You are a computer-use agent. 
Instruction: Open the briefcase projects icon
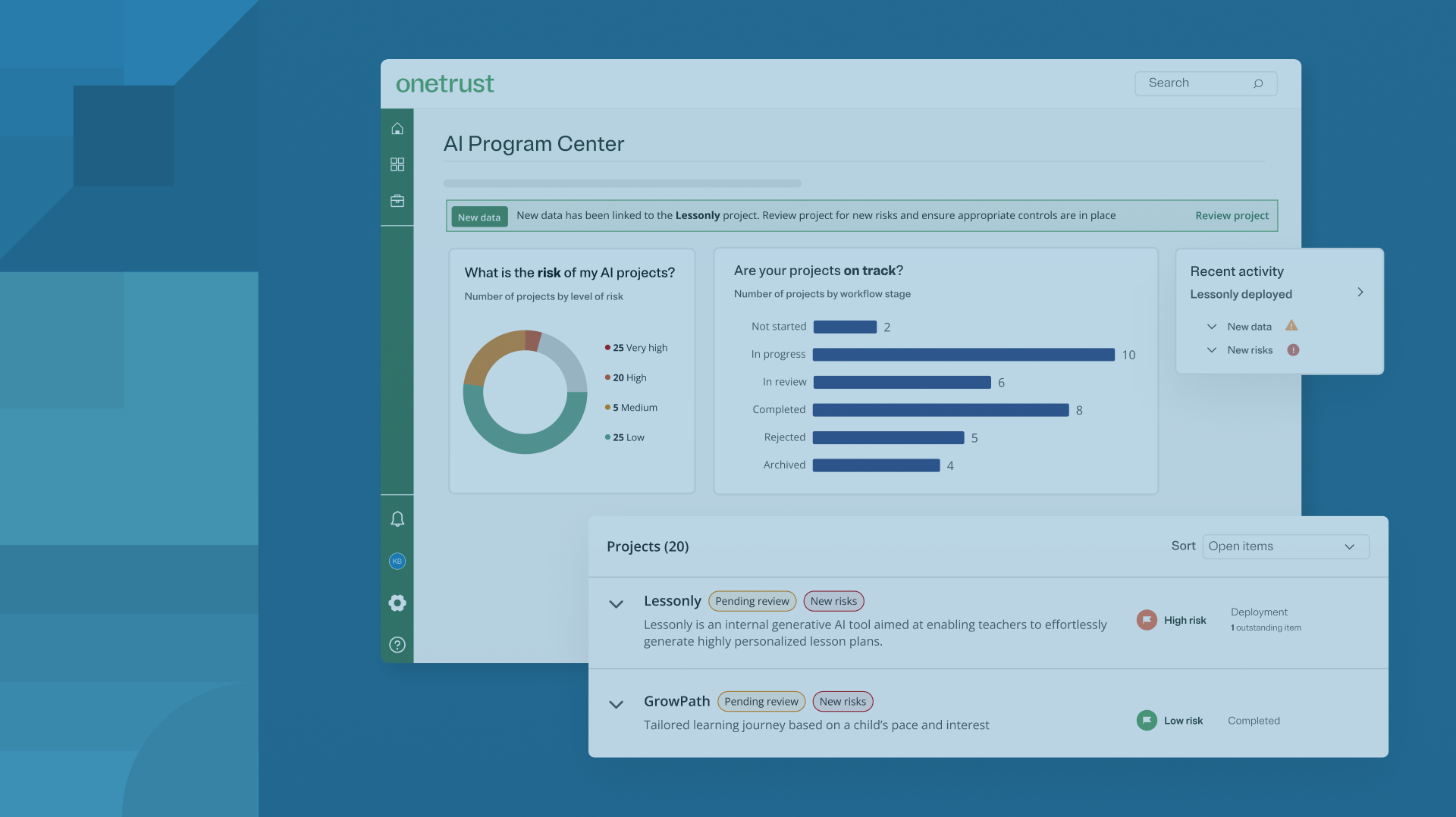[397, 200]
